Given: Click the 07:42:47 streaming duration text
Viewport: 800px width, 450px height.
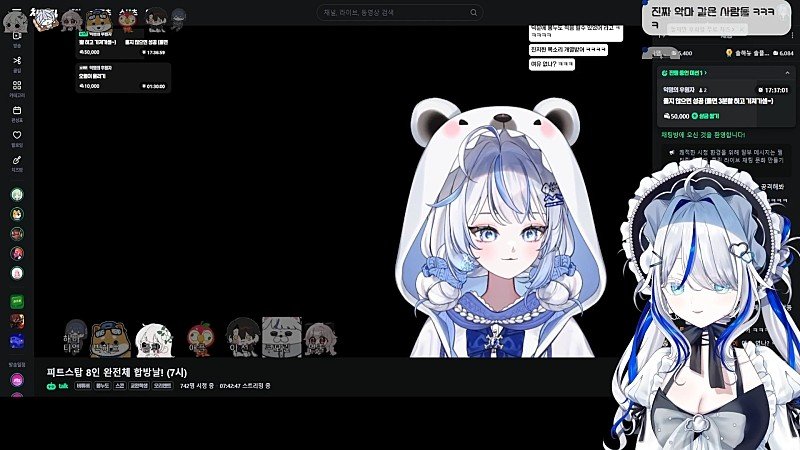Looking at the screenshot, I should coord(245,386).
